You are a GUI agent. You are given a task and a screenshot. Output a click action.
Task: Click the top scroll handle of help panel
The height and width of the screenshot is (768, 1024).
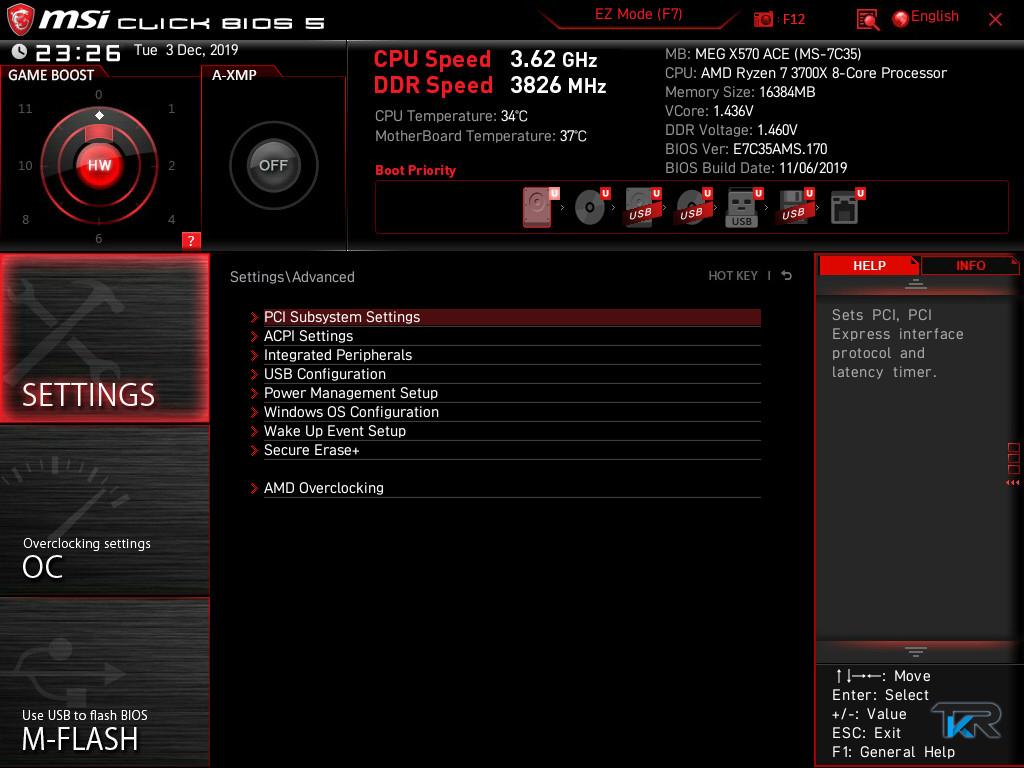(x=916, y=284)
